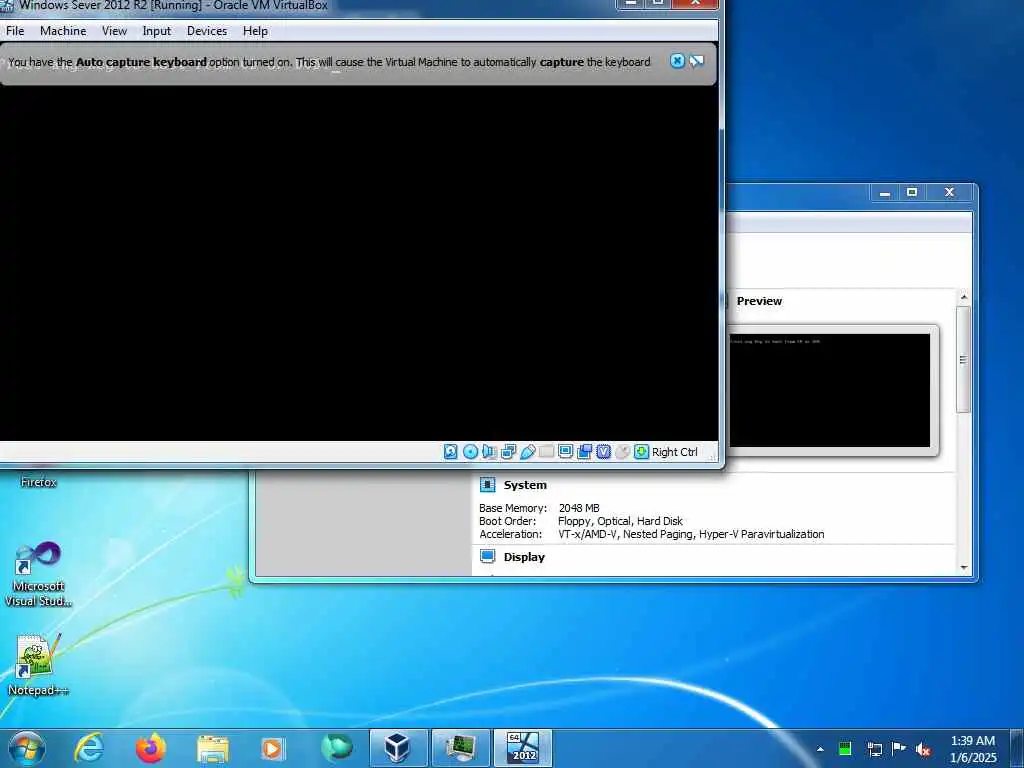Image resolution: width=1024 pixels, height=768 pixels.
Task: Click the optical disk indicator in VM status bar
Action: [x=470, y=452]
